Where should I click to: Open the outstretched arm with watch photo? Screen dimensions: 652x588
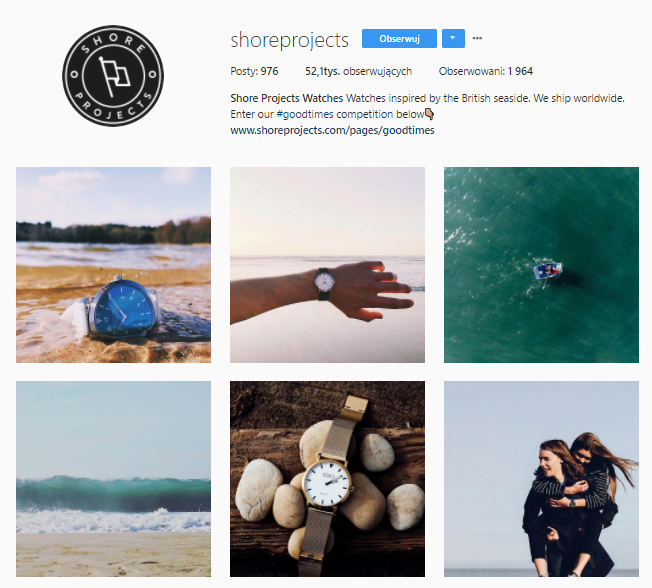[x=327, y=265]
